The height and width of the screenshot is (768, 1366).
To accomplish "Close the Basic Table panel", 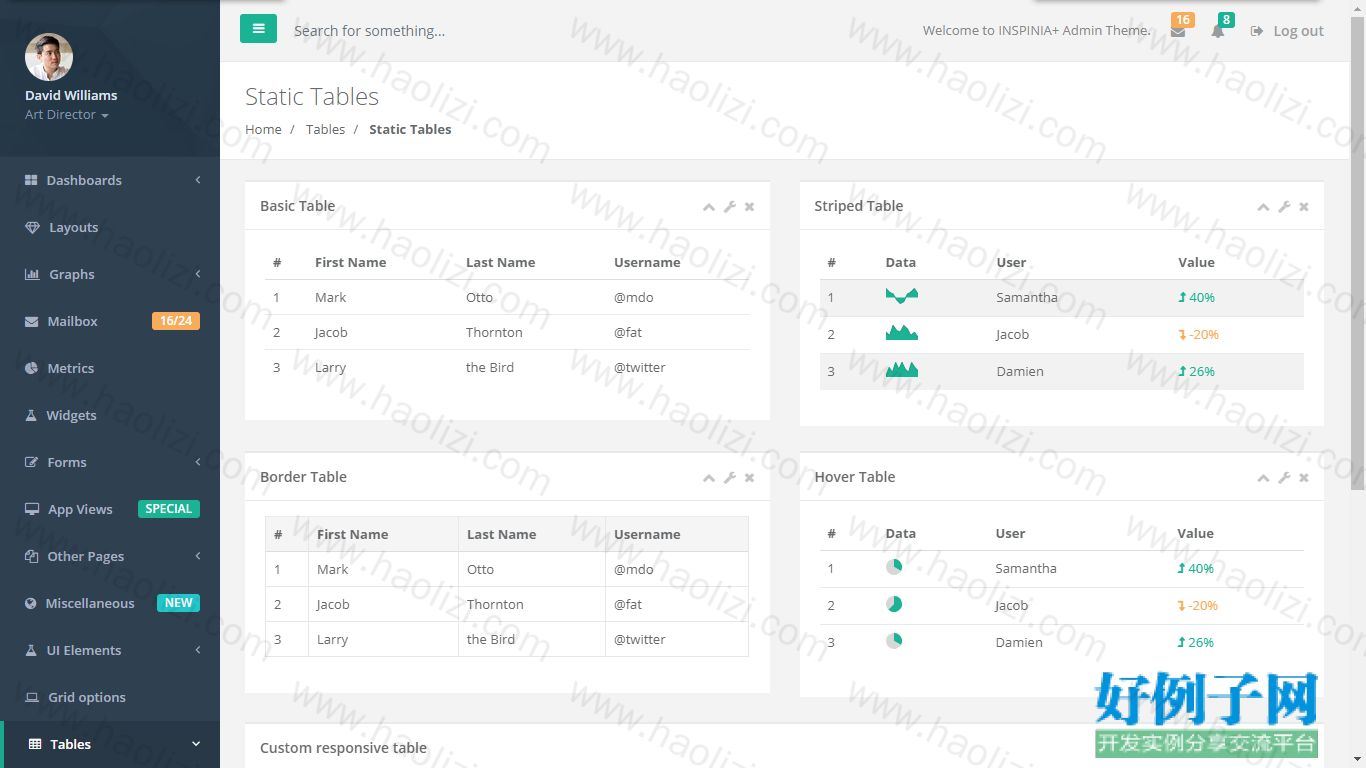I will (x=749, y=207).
